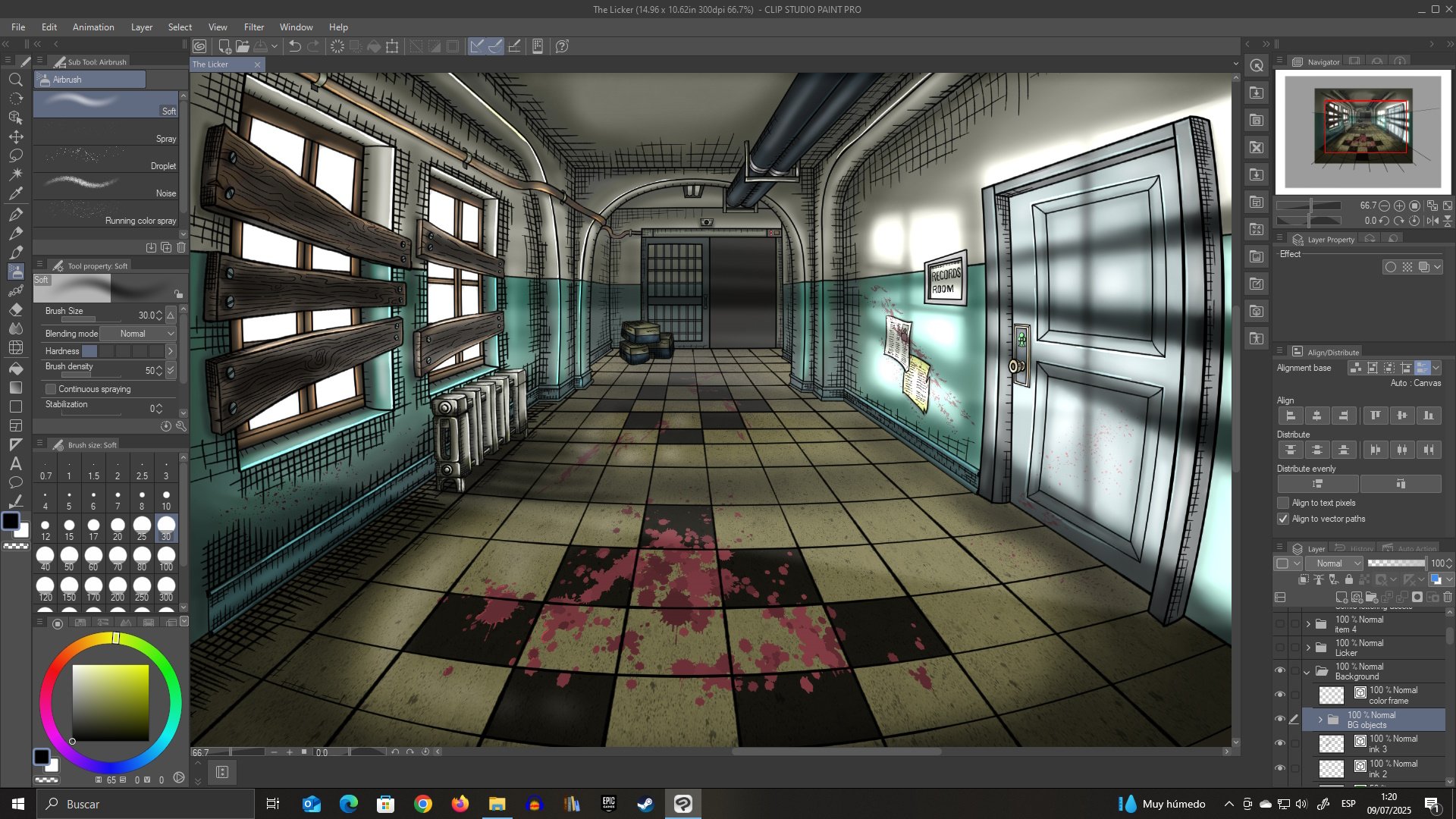Click the Reset rotation button in Navigator
1456x819 pixels.
(1414, 221)
